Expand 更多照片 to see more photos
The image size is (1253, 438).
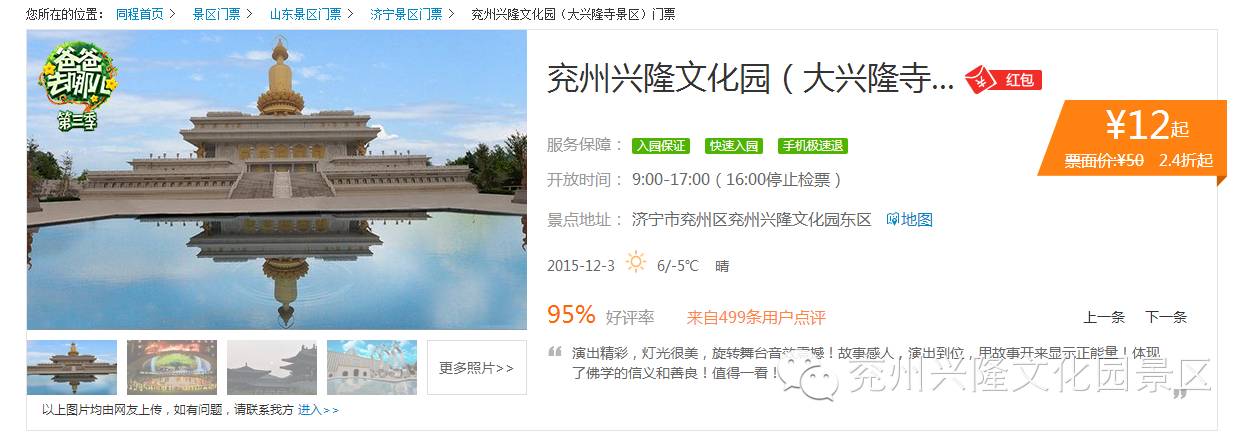477,367
